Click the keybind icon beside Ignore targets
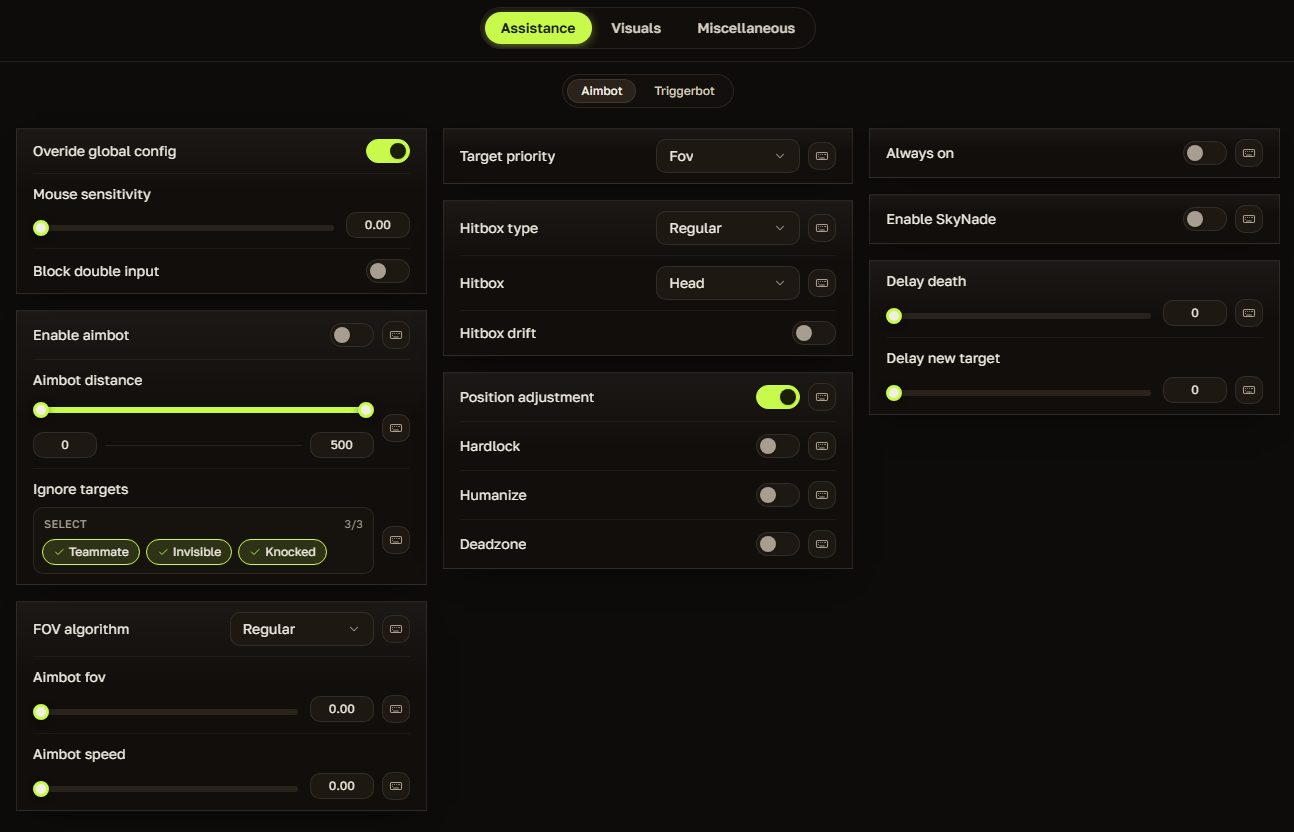The width and height of the screenshot is (1294, 832). [396, 540]
